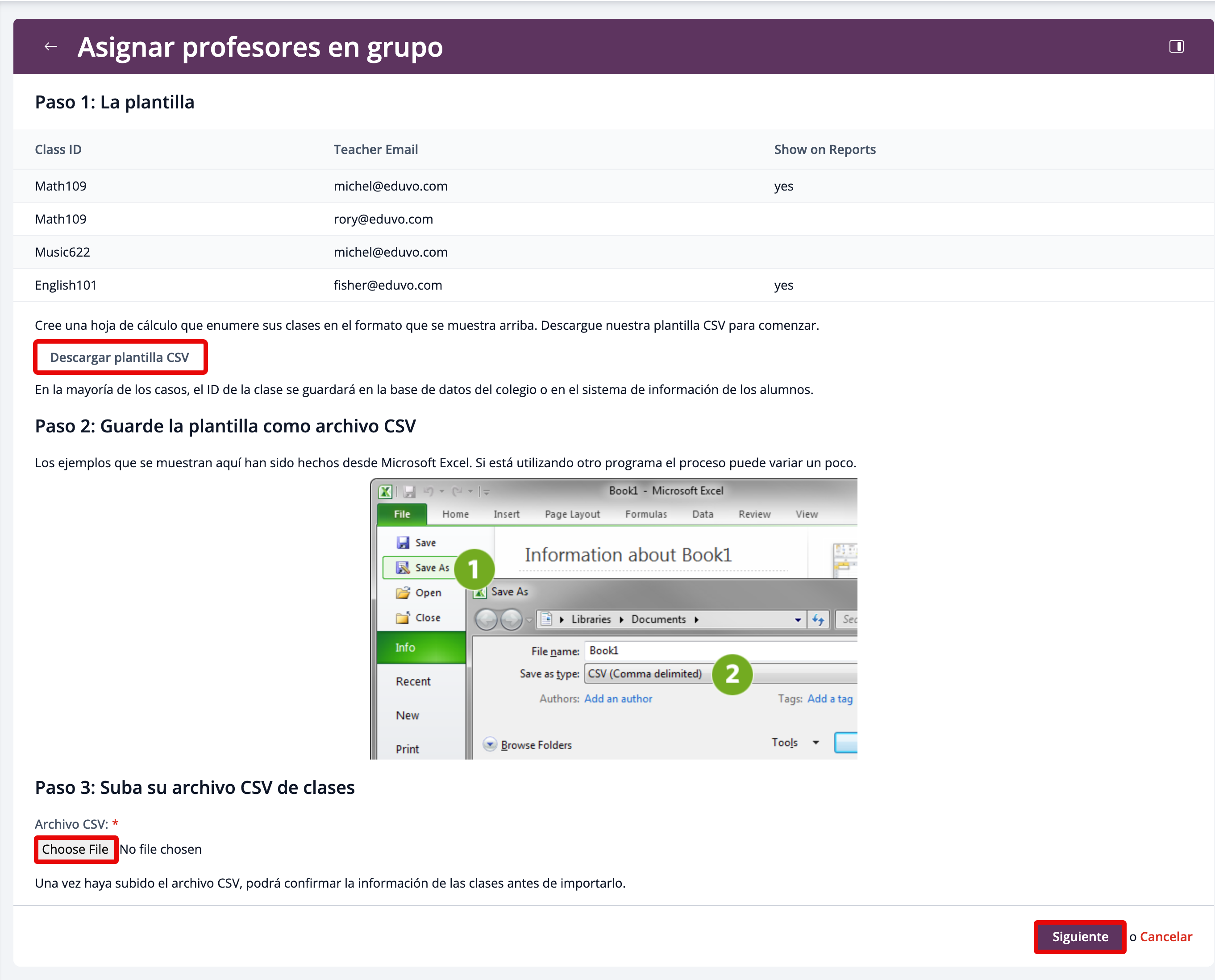The image size is (1215, 980).
Task: Select Info item in Excel sidebar
Action: pyautogui.click(x=405, y=648)
